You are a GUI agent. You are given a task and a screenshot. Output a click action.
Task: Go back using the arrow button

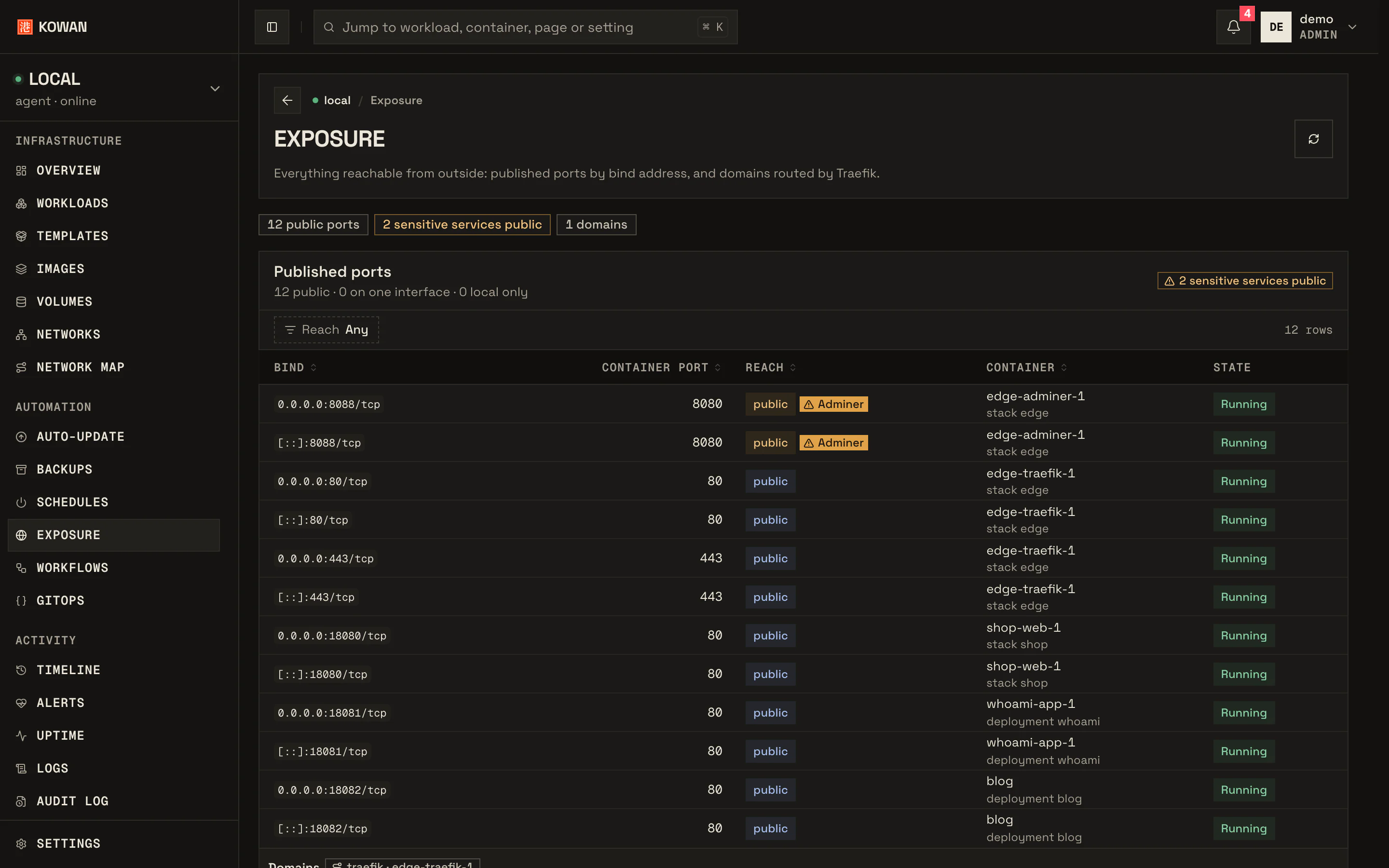coord(287,100)
